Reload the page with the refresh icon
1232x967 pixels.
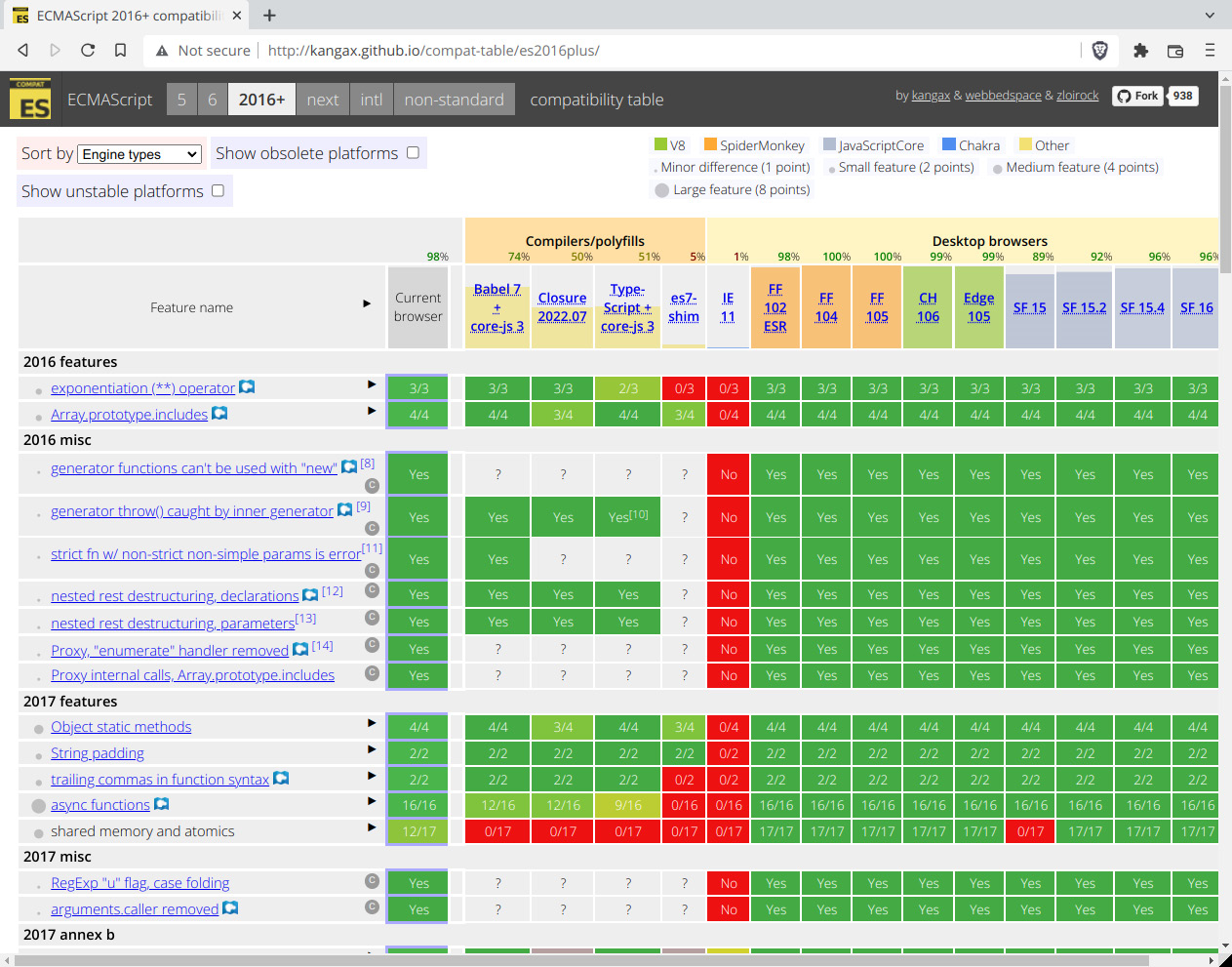87,51
